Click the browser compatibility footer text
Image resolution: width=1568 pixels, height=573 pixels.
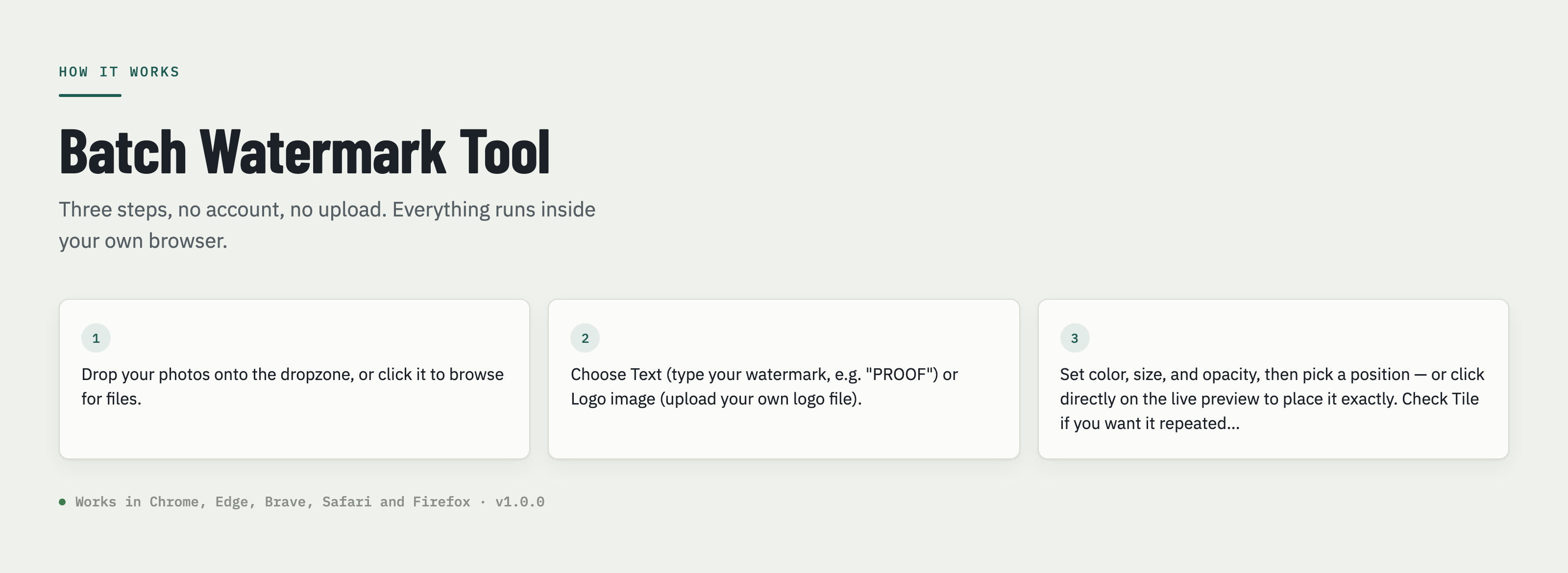point(273,502)
